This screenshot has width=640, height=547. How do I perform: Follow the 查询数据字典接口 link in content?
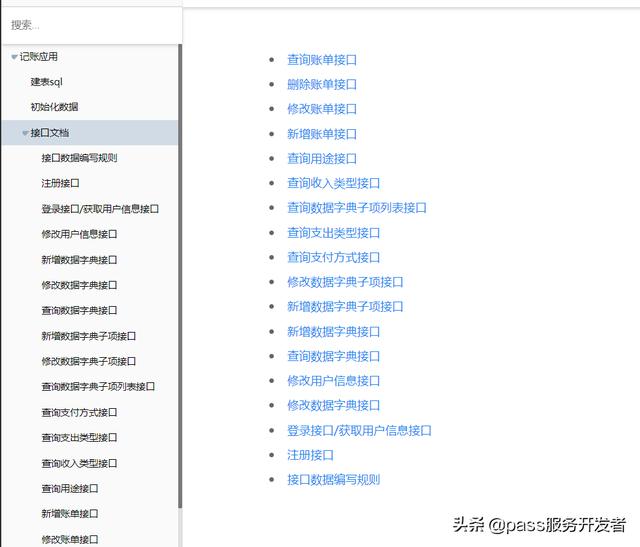333,356
